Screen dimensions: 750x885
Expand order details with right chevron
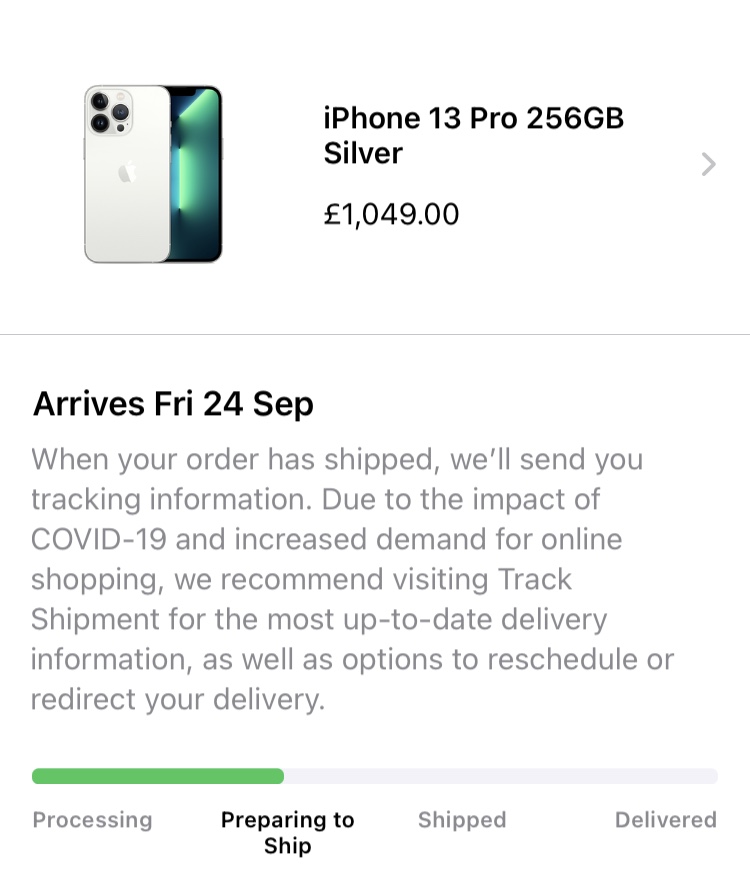click(709, 164)
